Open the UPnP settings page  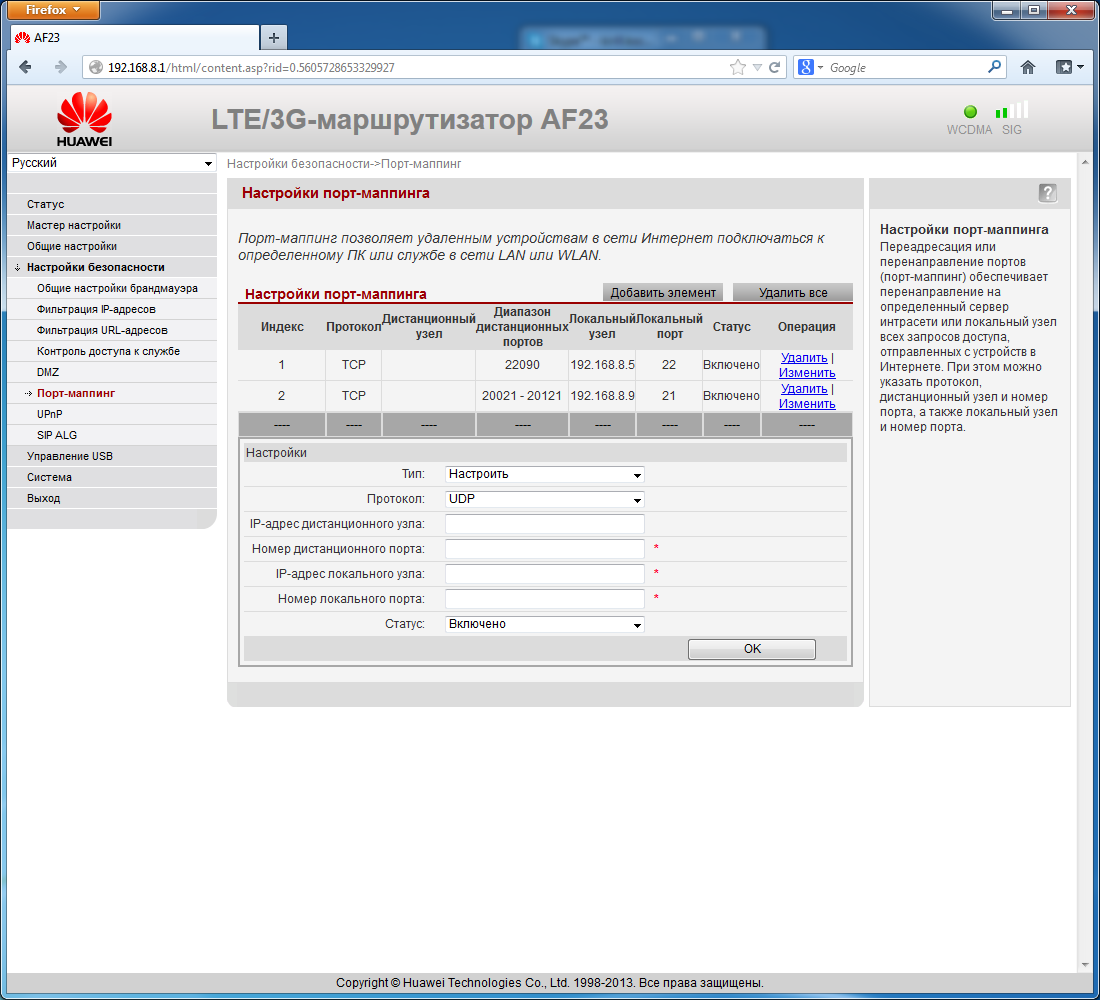(x=112, y=415)
